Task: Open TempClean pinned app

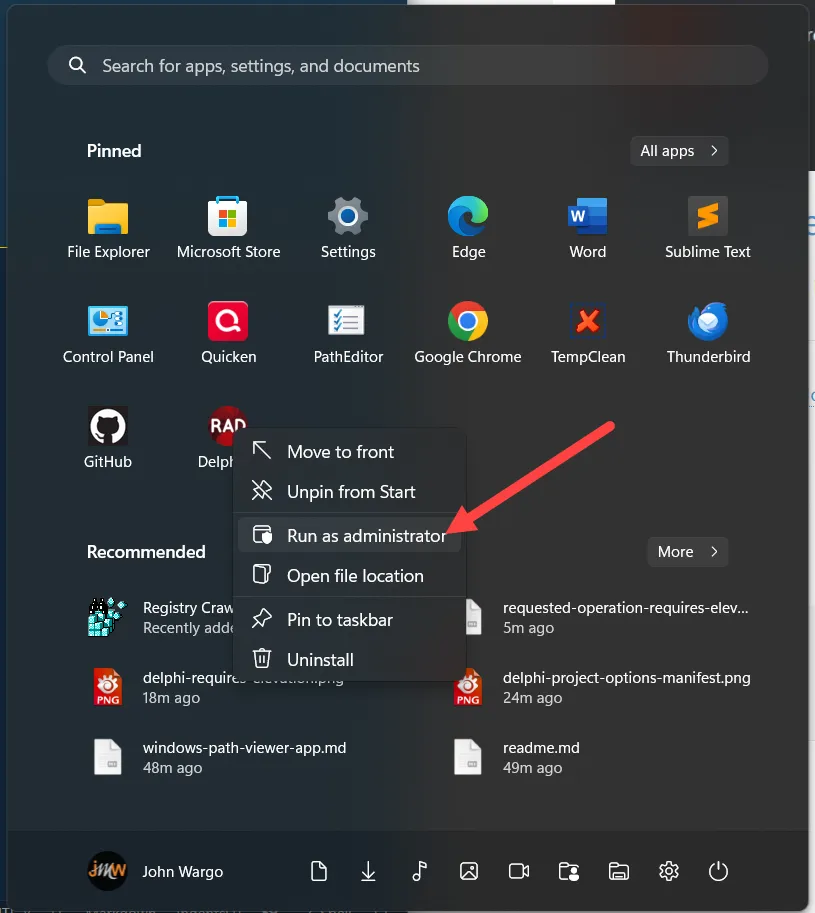Action: (587, 334)
